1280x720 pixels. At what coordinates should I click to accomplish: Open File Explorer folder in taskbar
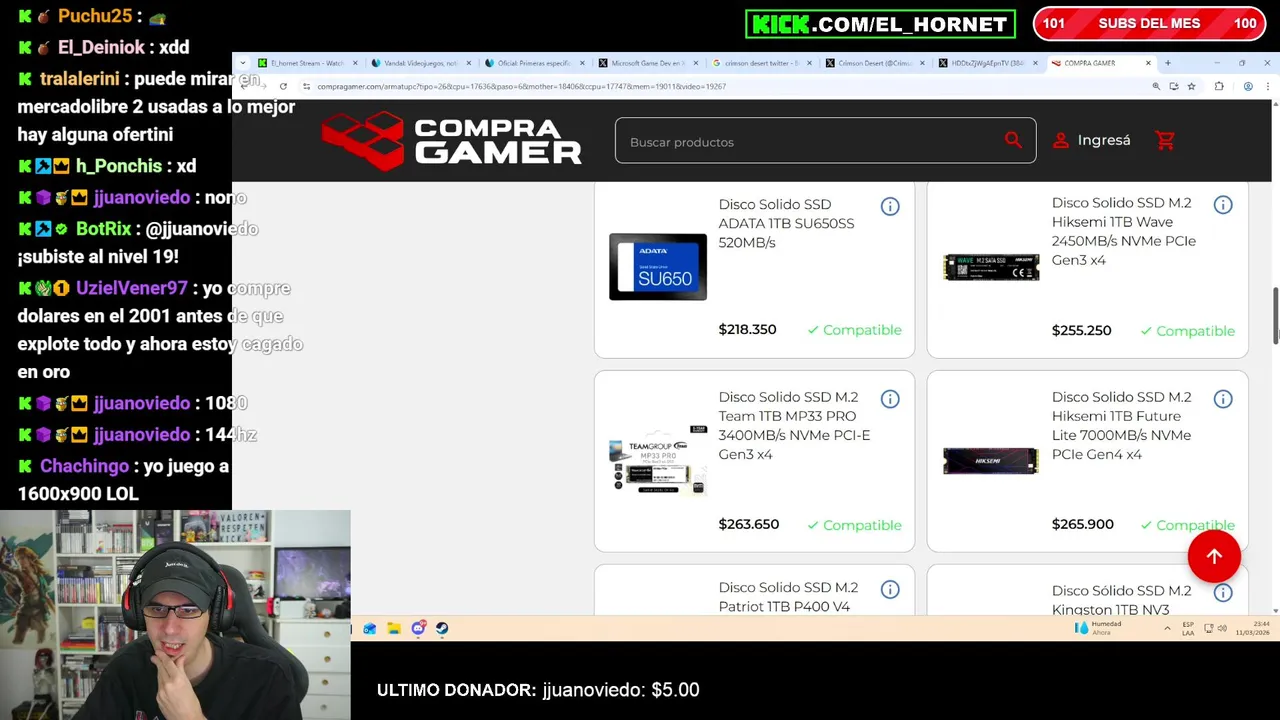[x=394, y=628]
